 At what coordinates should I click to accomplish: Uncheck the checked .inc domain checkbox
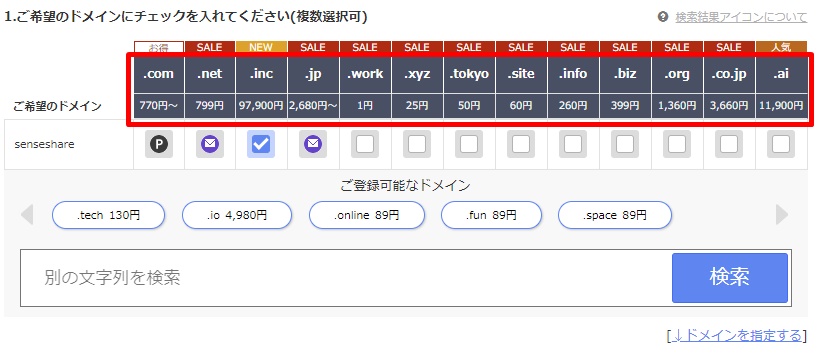point(261,144)
